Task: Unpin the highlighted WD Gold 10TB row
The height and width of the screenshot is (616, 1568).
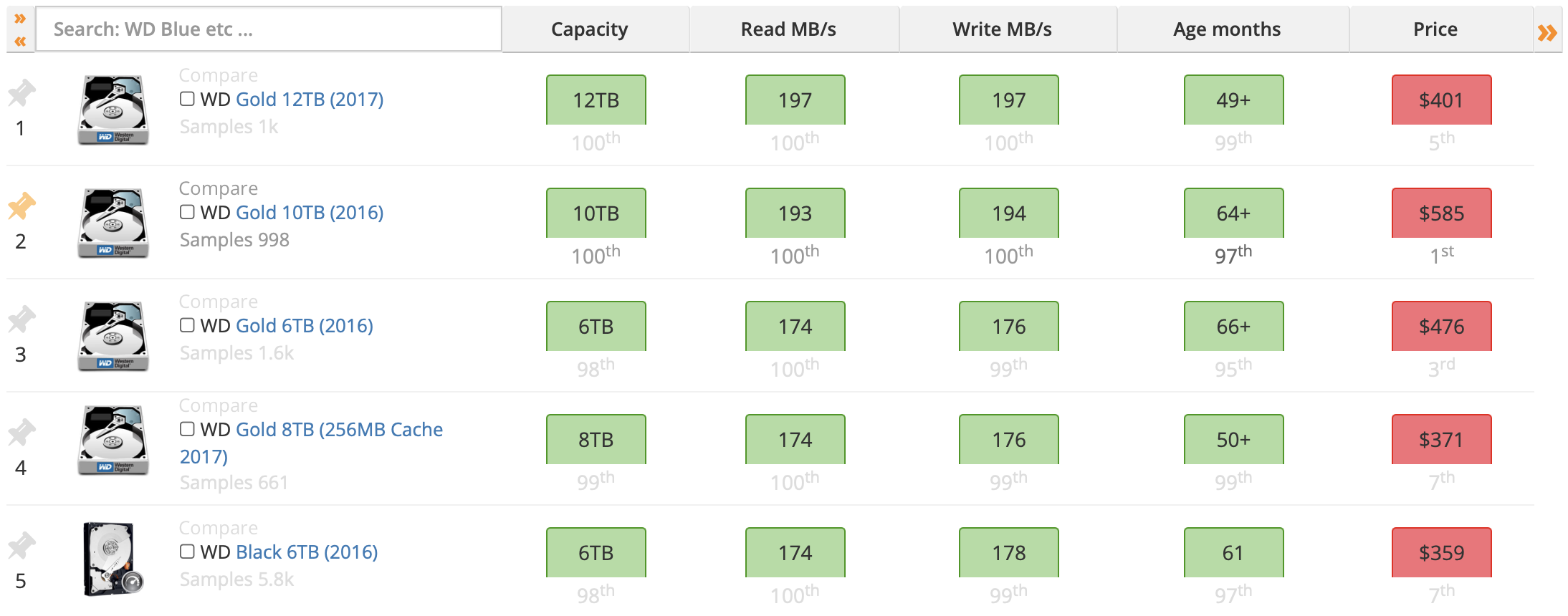Action: [x=21, y=206]
